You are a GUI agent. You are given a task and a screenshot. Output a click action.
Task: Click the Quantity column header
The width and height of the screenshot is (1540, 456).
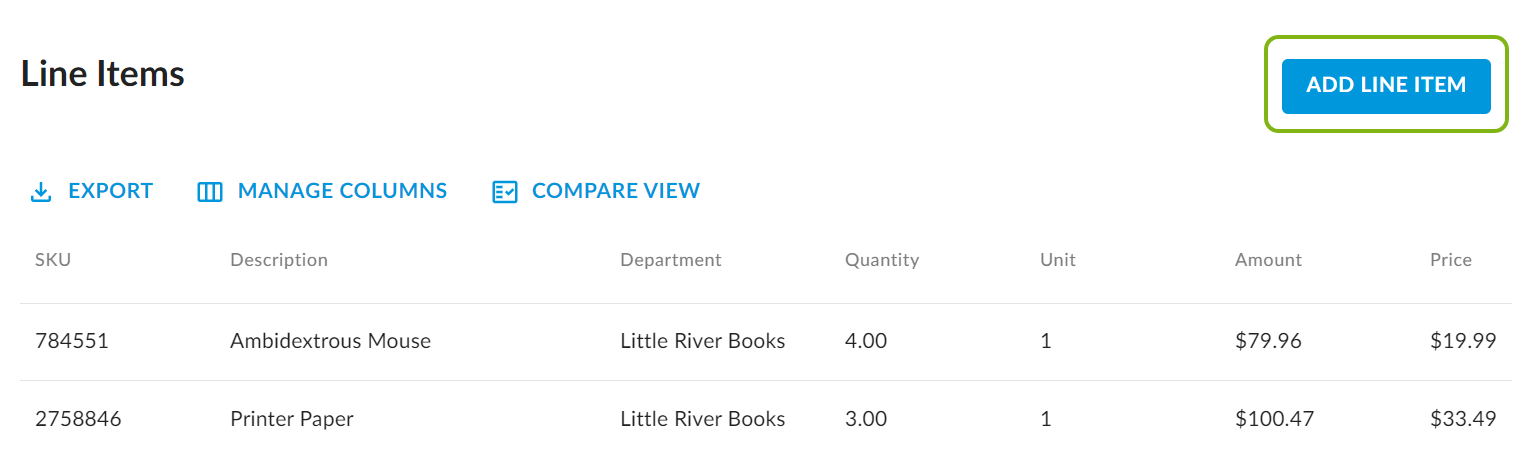tap(882, 260)
